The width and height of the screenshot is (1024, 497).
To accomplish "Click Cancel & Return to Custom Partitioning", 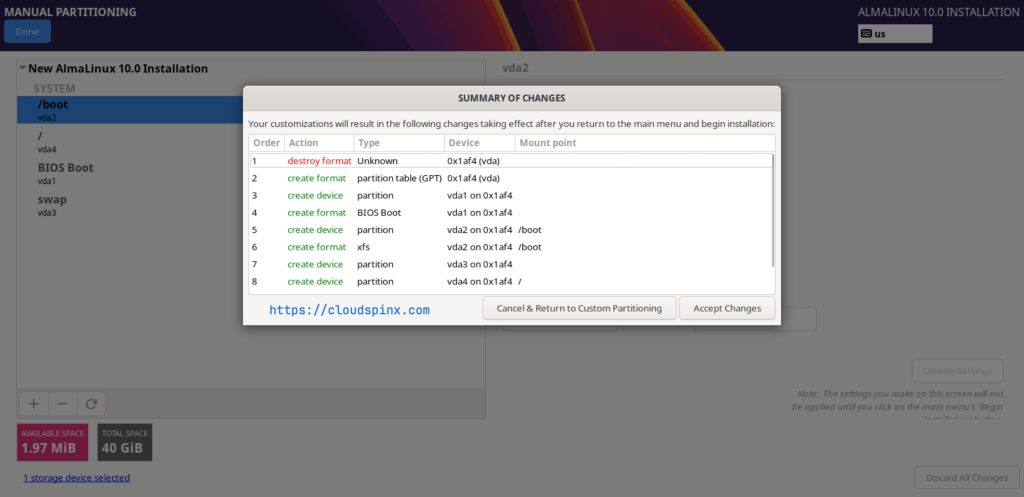I will pyautogui.click(x=579, y=308).
